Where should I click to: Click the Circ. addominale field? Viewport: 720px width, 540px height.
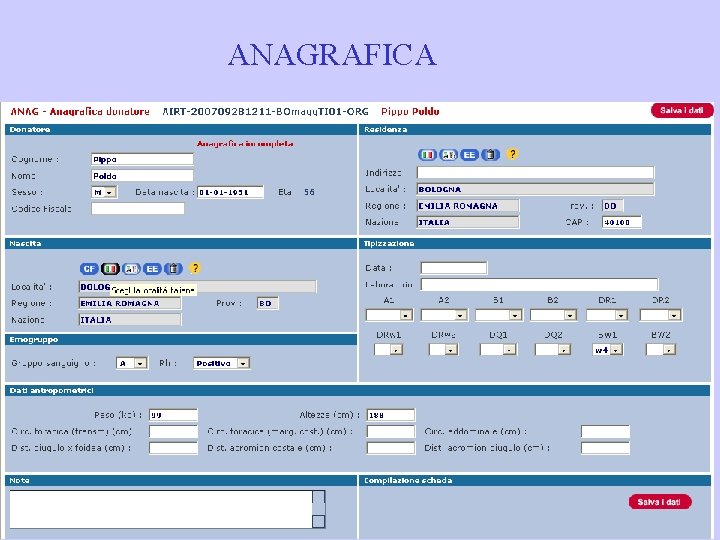pyautogui.click(x=605, y=432)
